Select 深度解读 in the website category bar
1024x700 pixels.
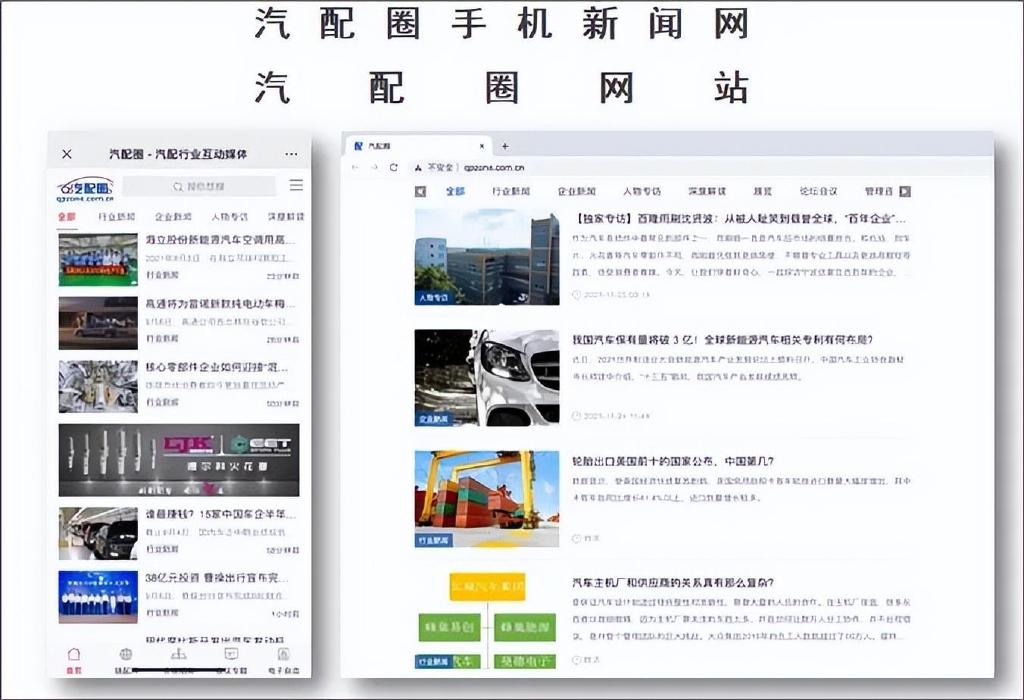pos(707,191)
